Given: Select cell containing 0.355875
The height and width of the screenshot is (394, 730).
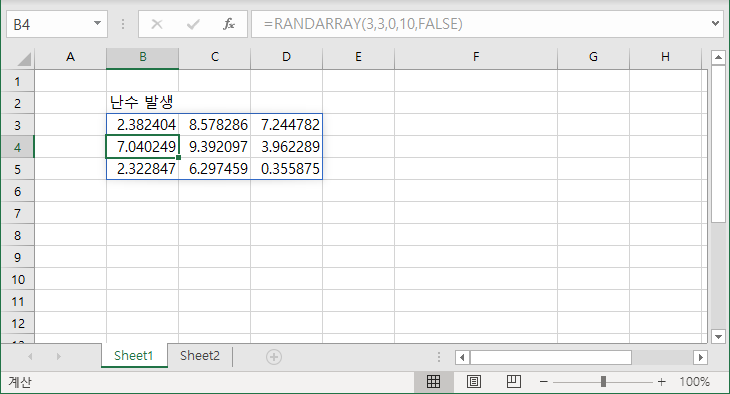Looking at the screenshot, I should click(x=286, y=169).
